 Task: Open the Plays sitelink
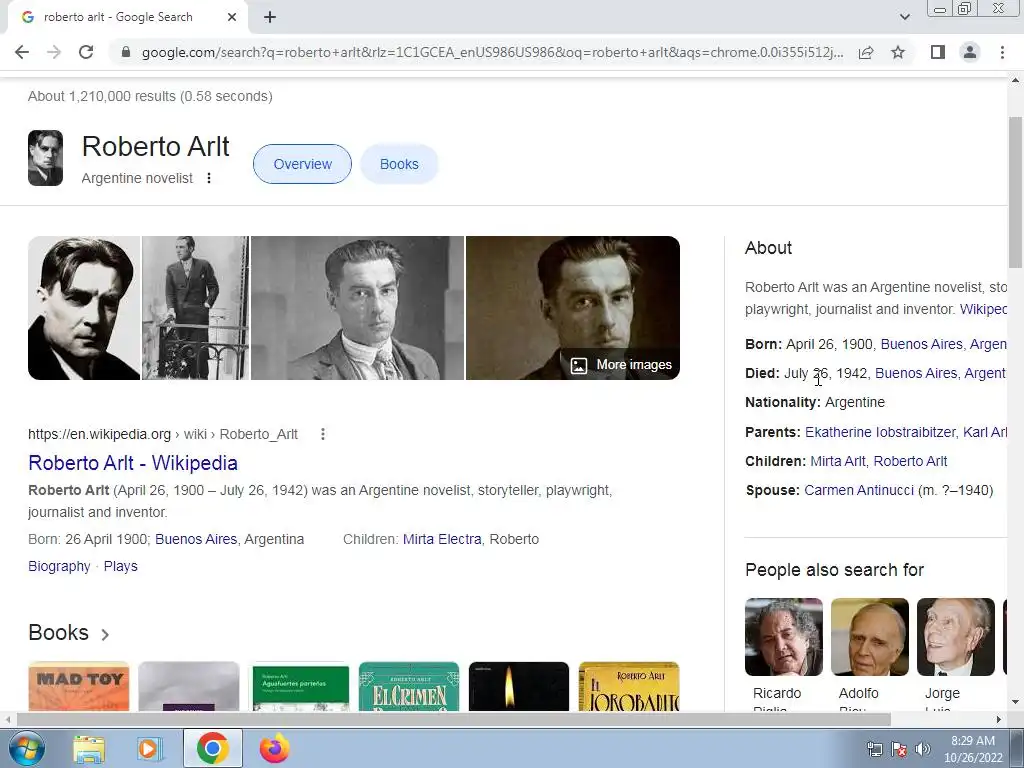(x=121, y=566)
